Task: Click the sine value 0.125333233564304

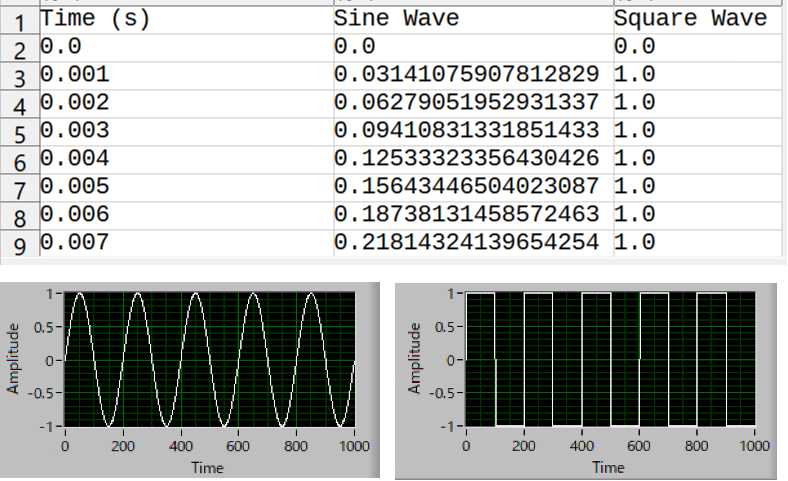Action: [x=473, y=160]
